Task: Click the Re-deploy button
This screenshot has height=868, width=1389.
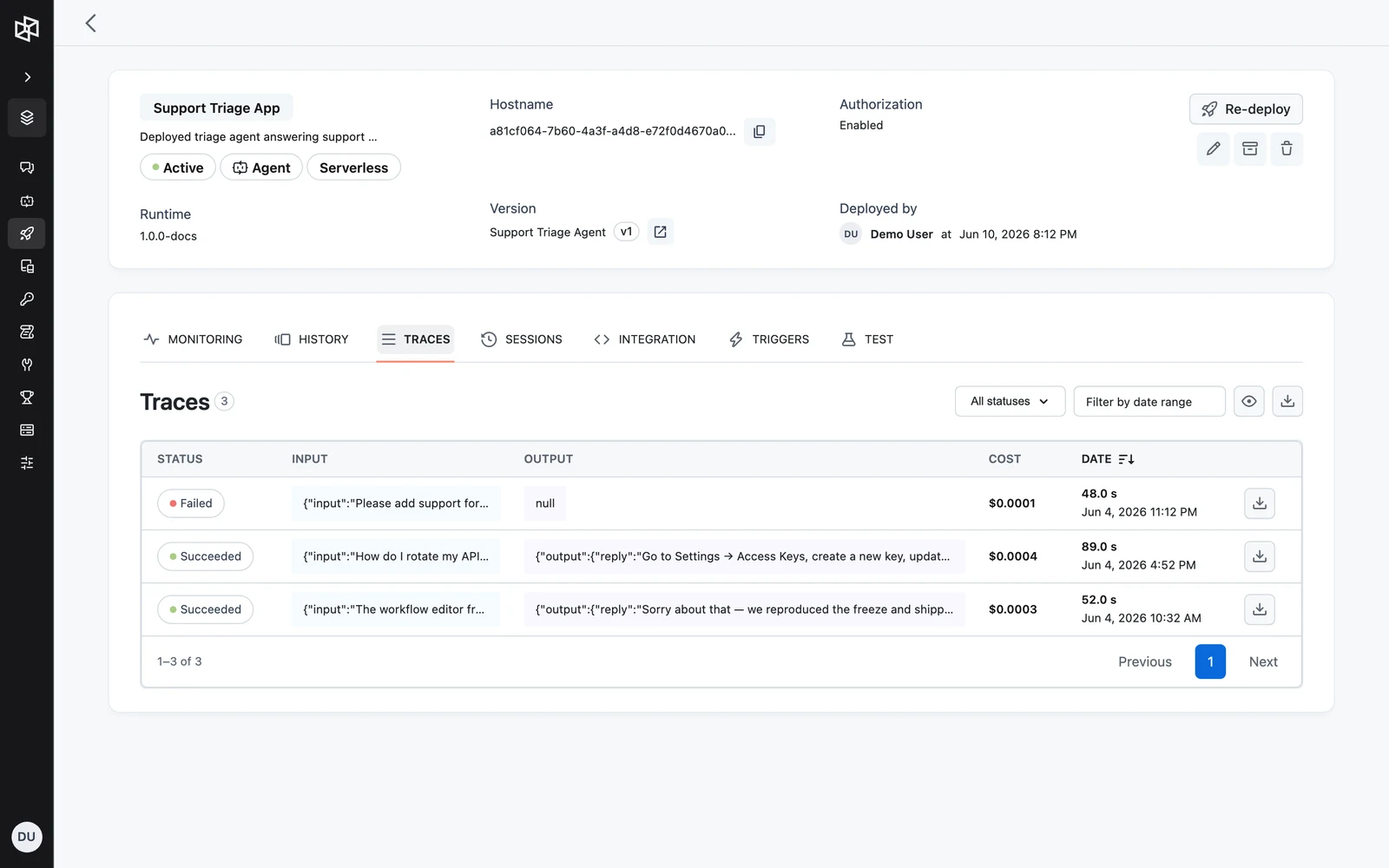Action: point(1246,109)
